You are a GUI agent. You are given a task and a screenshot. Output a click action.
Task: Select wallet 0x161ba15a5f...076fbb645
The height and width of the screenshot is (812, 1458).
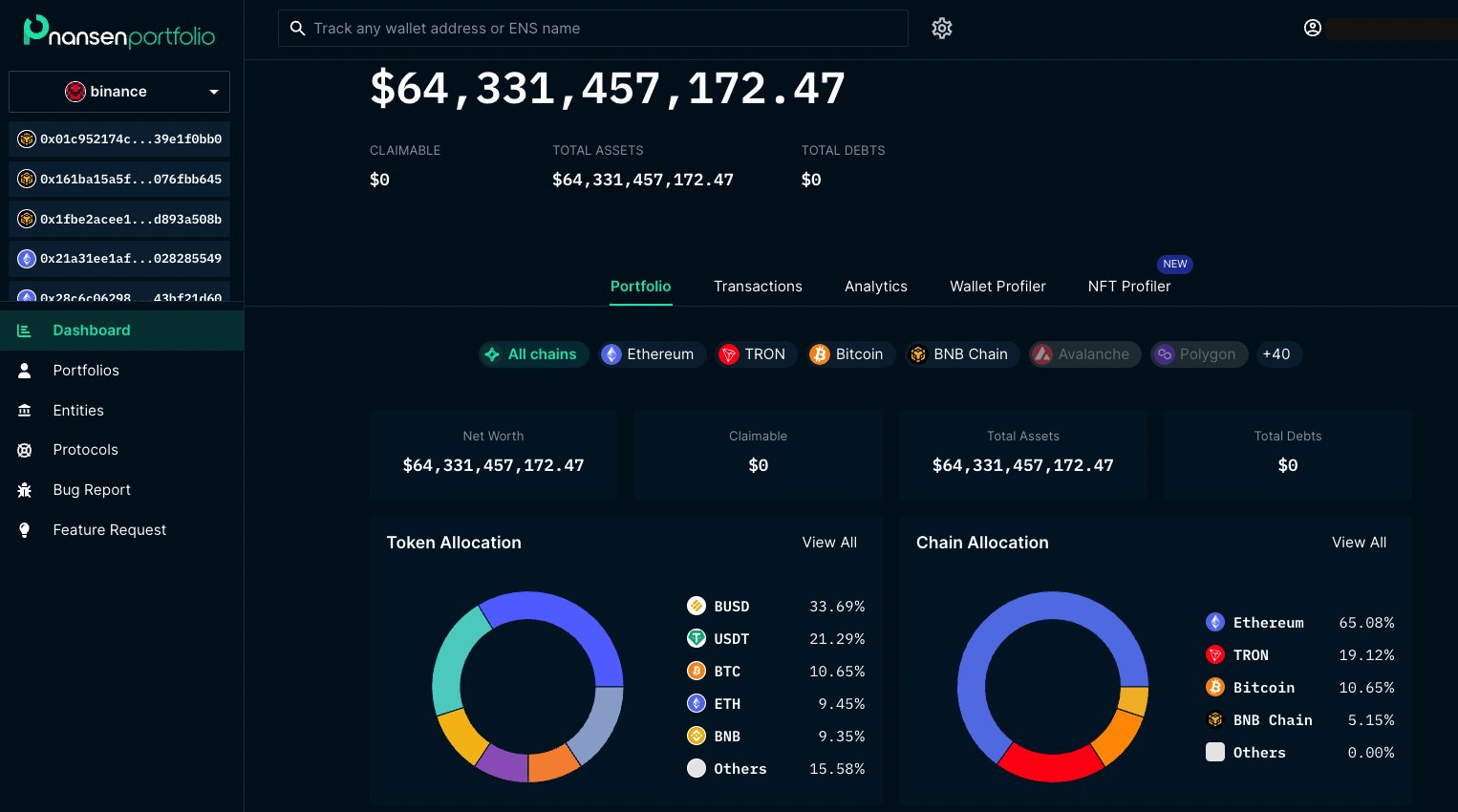coord(119,180)
